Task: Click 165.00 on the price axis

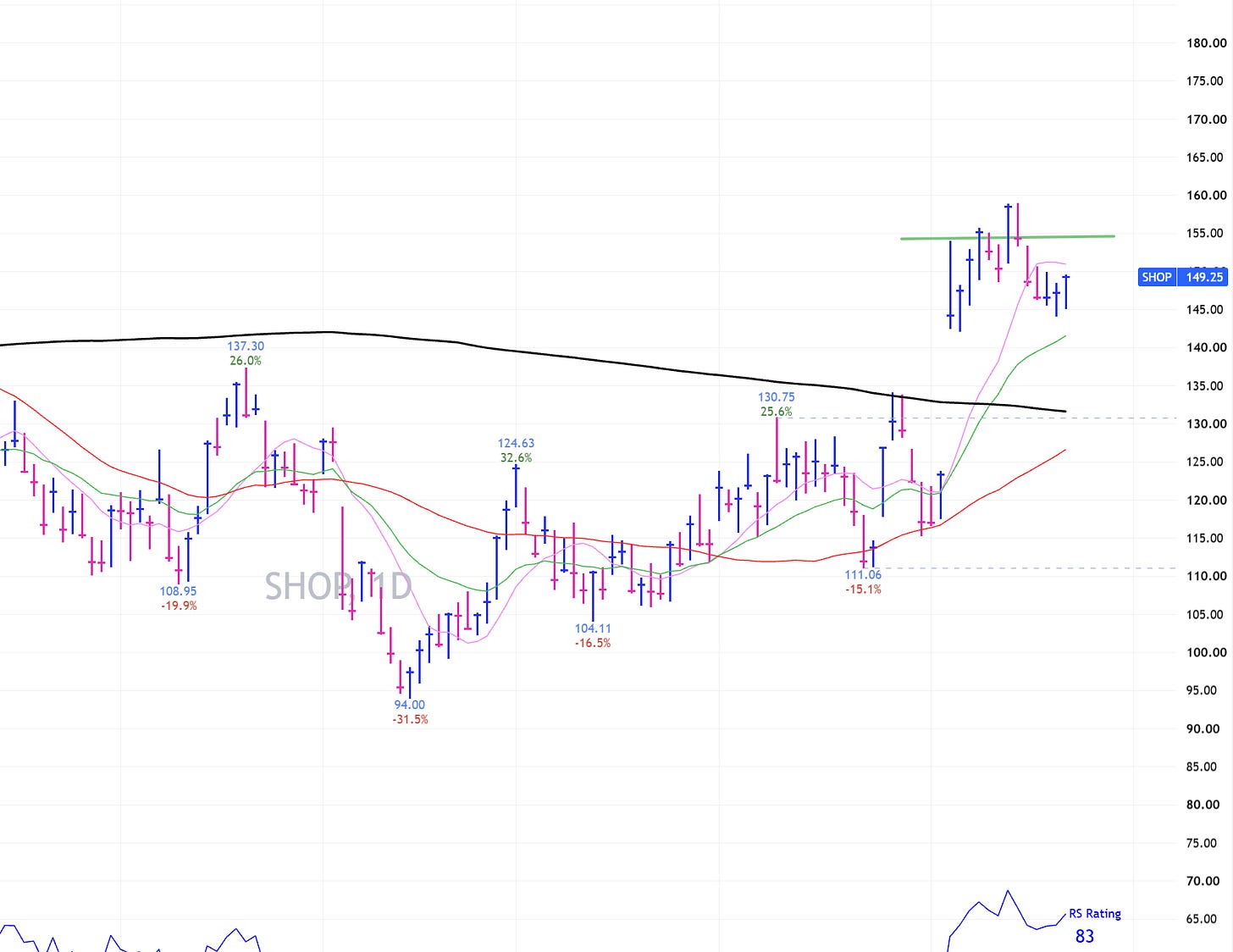Action: point(1206,158)
